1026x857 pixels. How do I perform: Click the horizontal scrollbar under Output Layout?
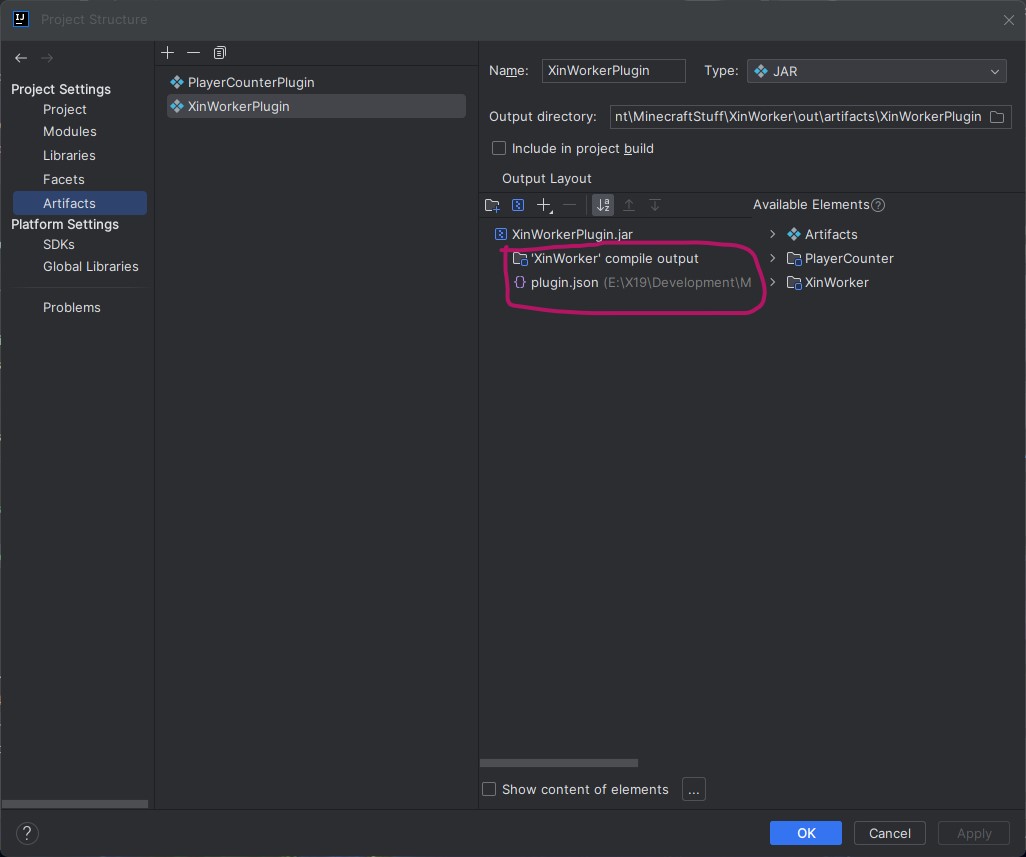tap(559, 763)
